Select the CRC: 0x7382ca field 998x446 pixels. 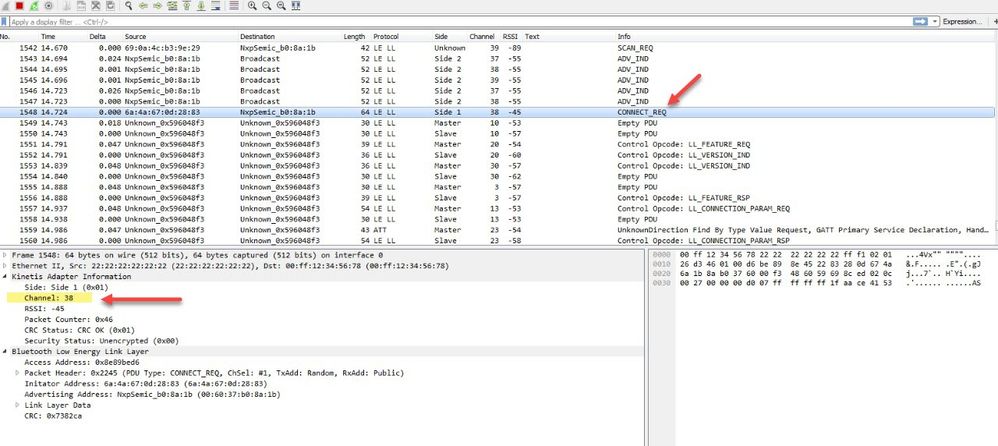[x=53, y=415]
